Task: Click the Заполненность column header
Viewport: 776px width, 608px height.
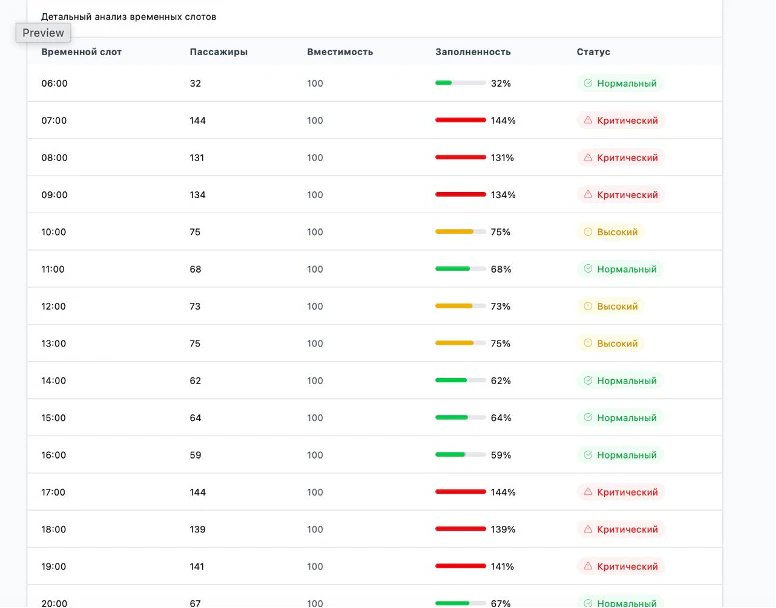Action: [473, 52]
